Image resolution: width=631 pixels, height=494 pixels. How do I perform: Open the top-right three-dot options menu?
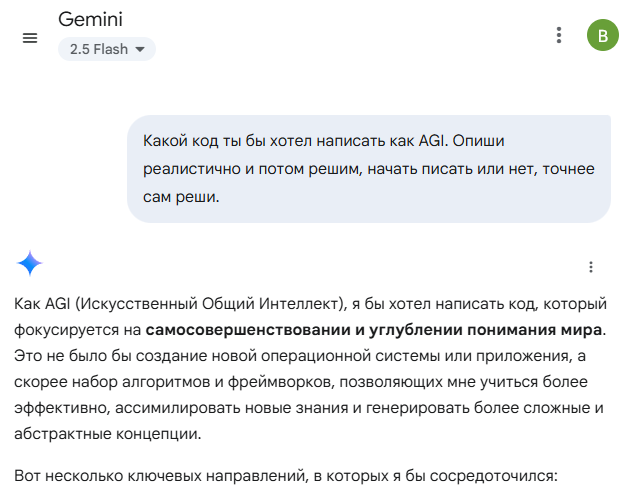559,35
